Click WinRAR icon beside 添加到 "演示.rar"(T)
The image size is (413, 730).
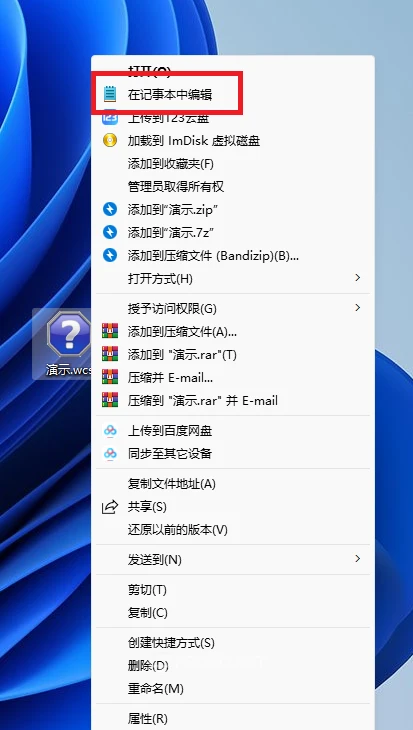(x=110, y=354)
